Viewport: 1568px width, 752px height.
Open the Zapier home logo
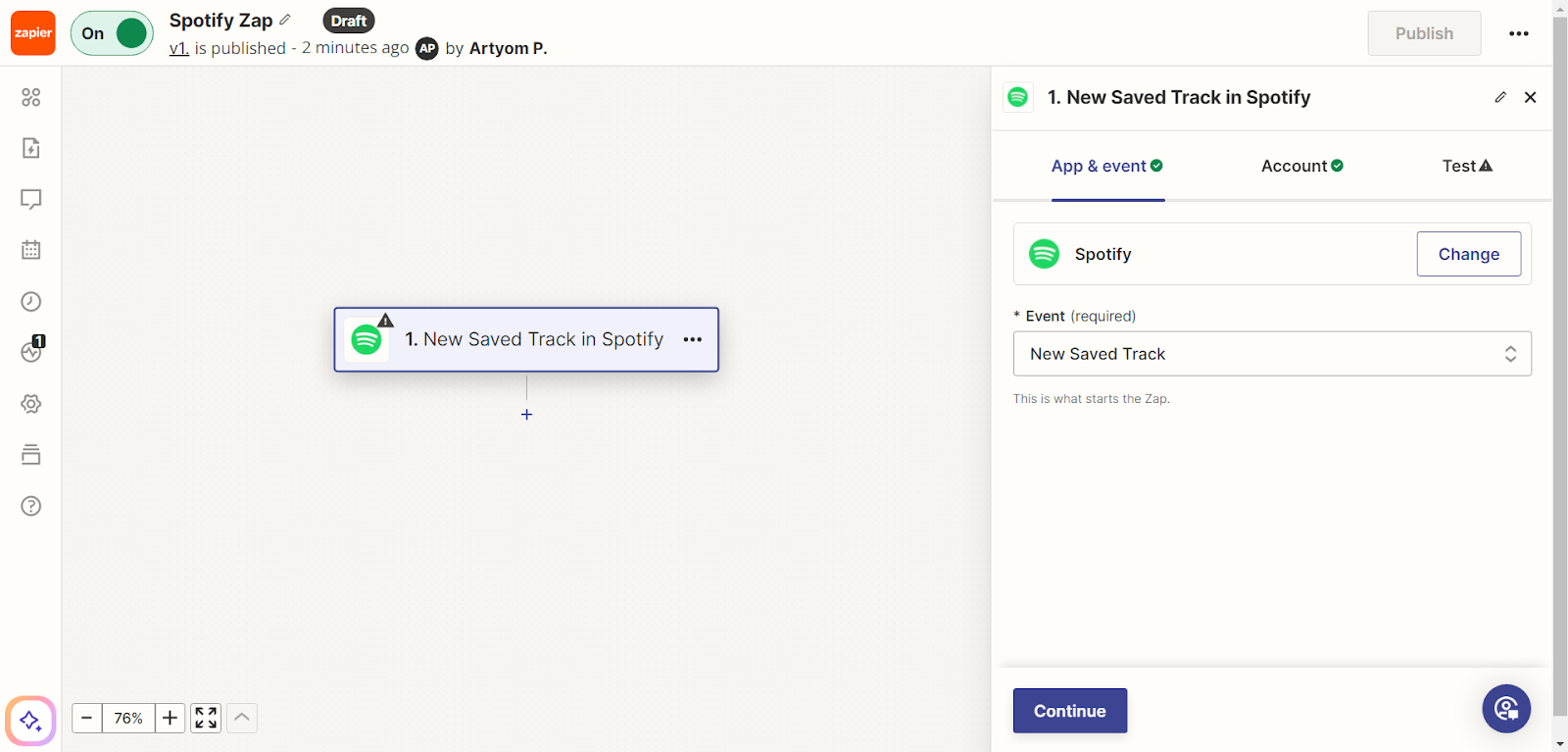pos(32,33)
